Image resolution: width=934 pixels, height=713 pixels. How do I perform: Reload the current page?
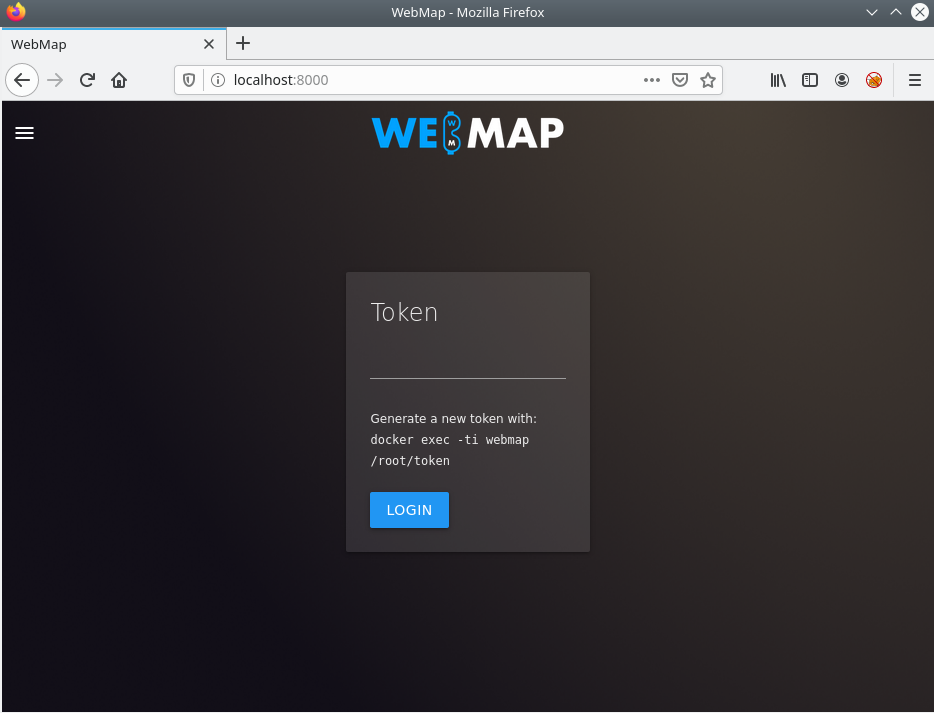(x=88, y=80)
